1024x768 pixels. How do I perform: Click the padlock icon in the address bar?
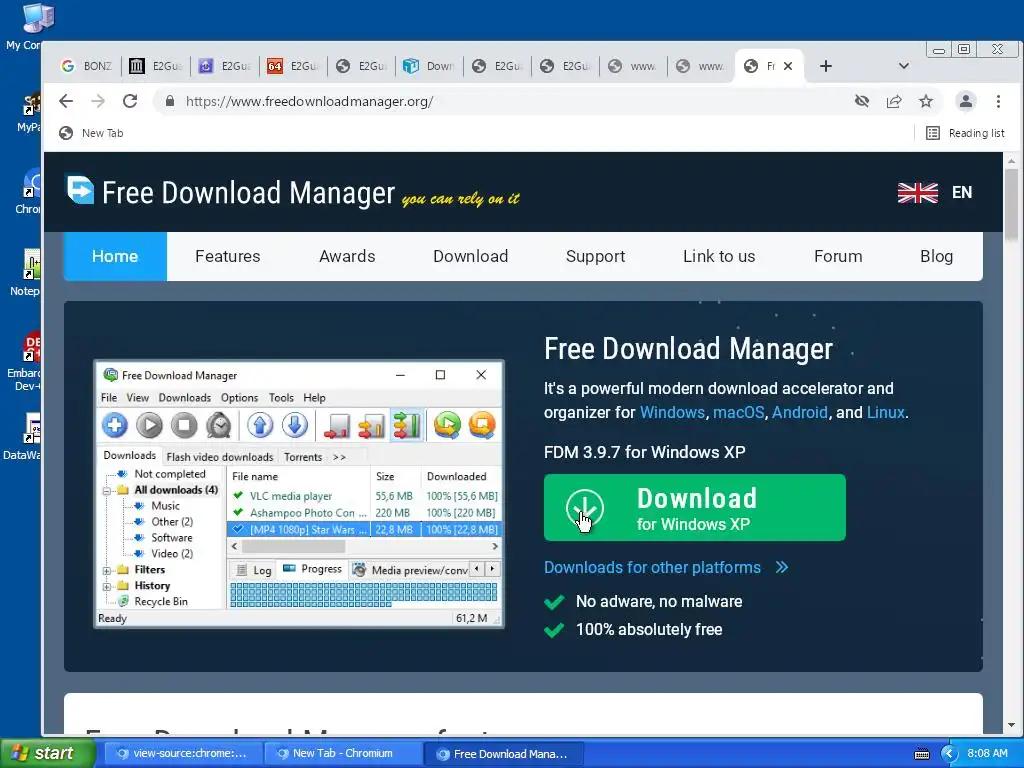(170, 101)
